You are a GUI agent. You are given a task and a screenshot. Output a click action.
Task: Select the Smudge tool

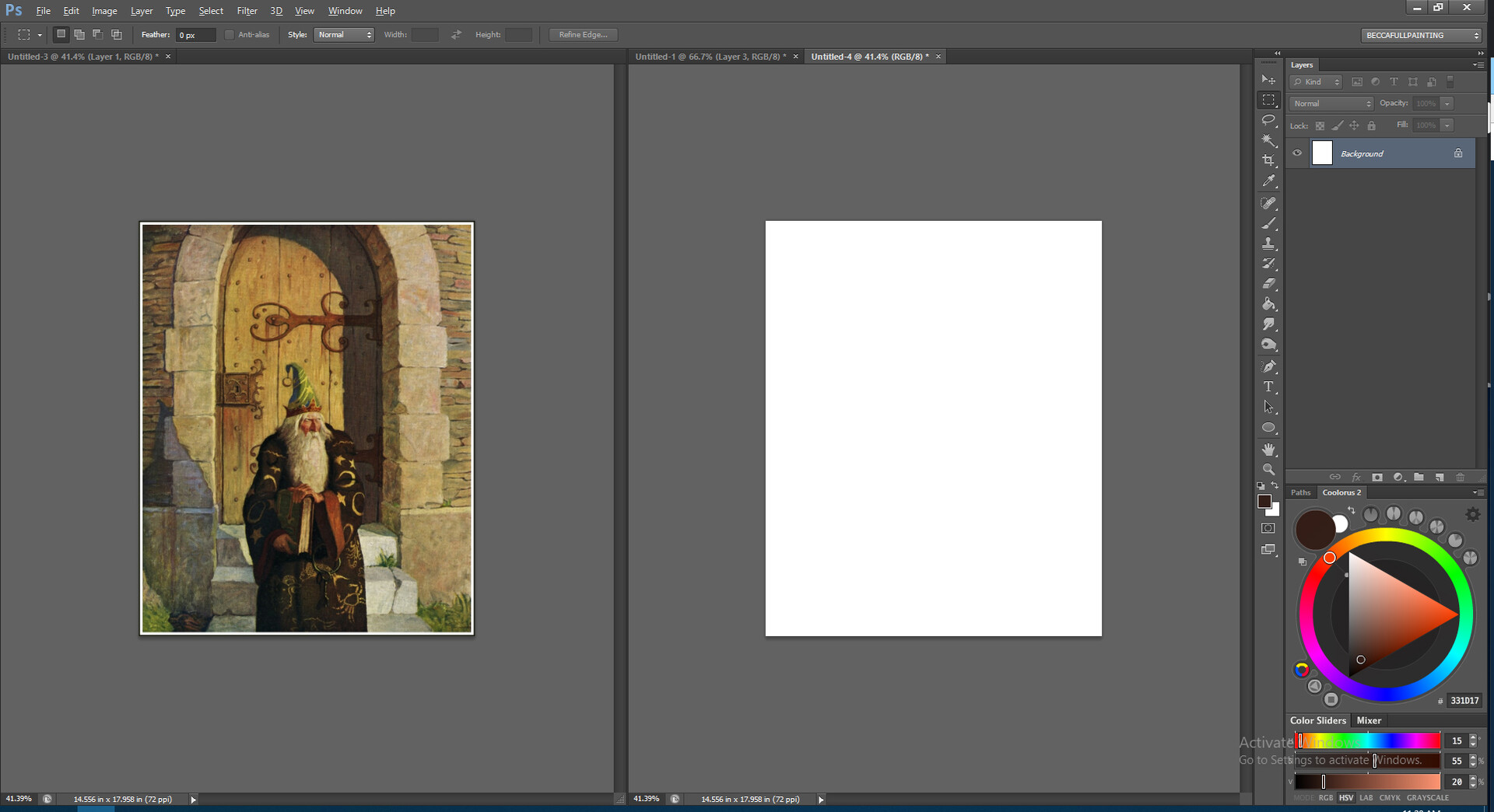click(x=1268, y=324)
